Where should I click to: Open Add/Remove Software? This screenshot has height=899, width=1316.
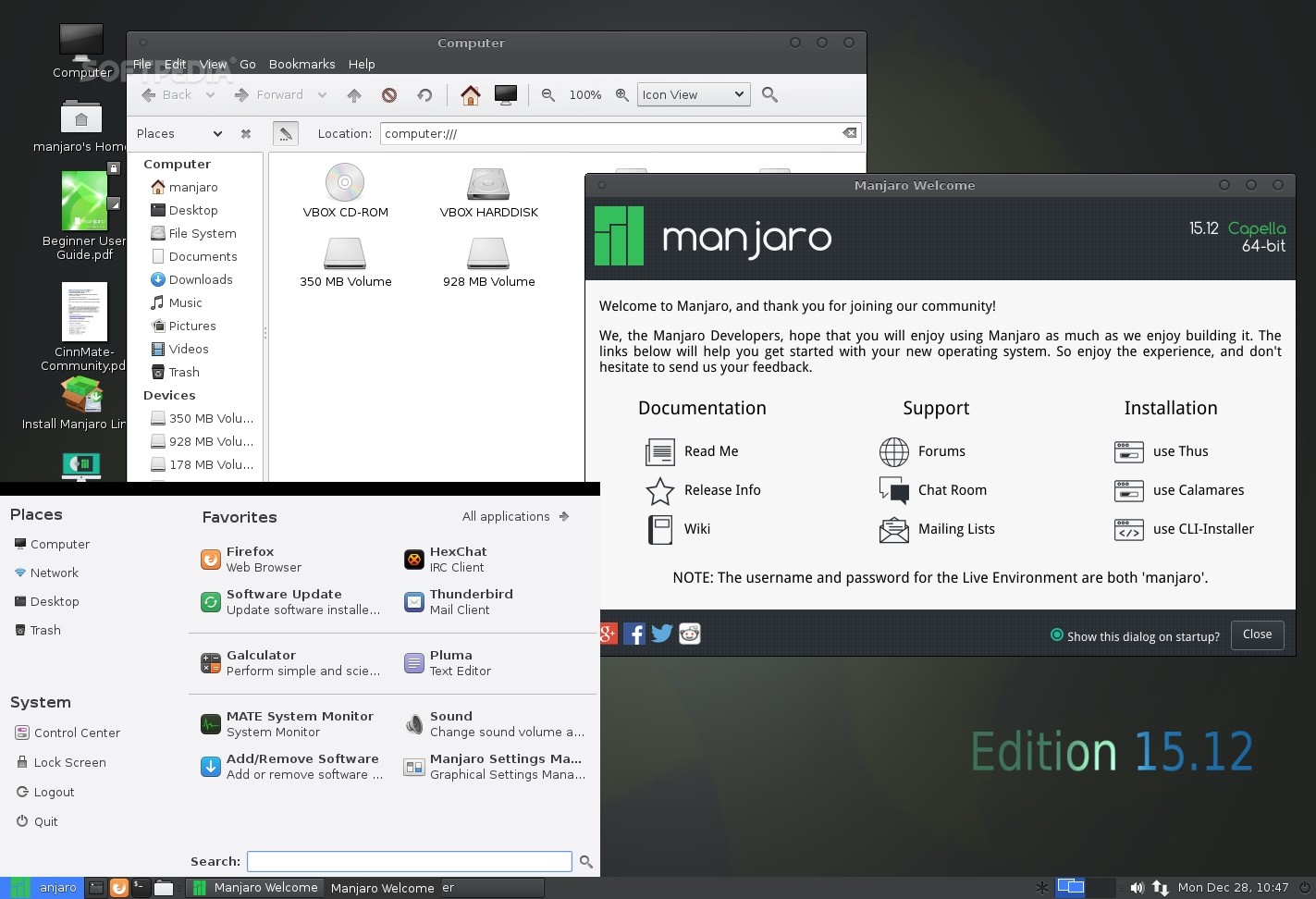[291, 767]
